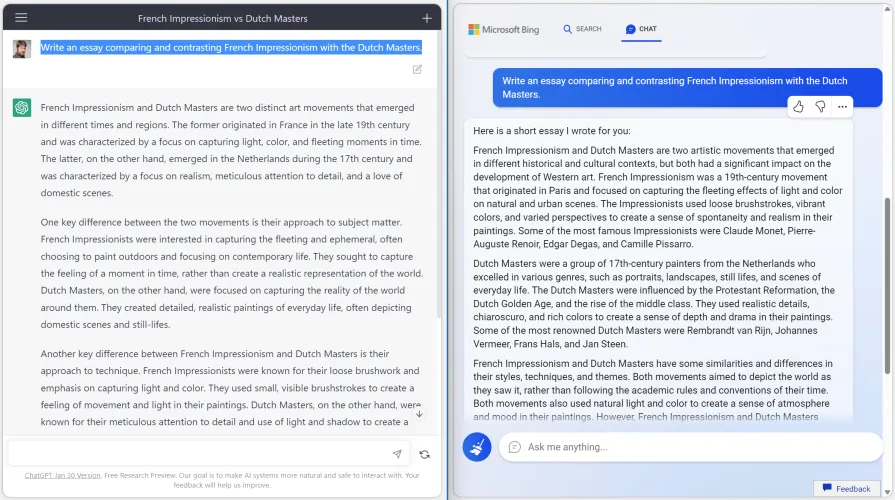Click the new topic broom button
Viewport: 895px width, 500px height.
(x=477, y=447)
